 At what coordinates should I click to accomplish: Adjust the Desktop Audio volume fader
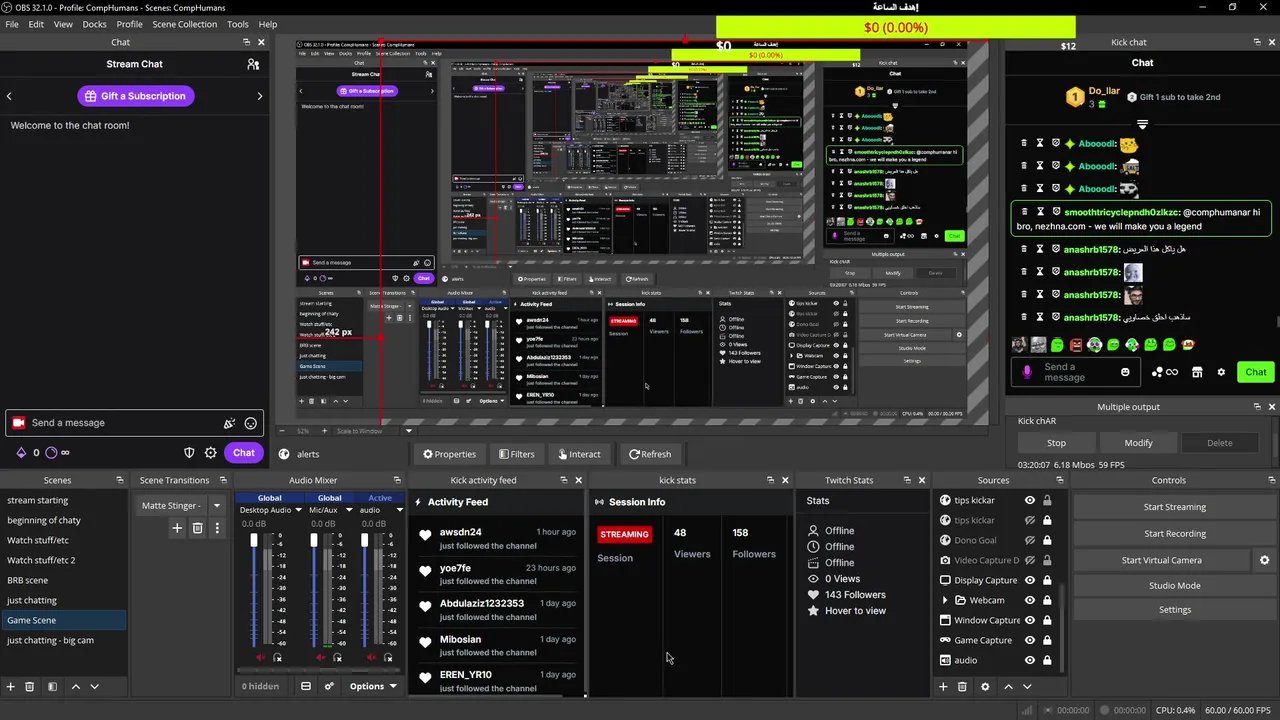pos(254,541)
